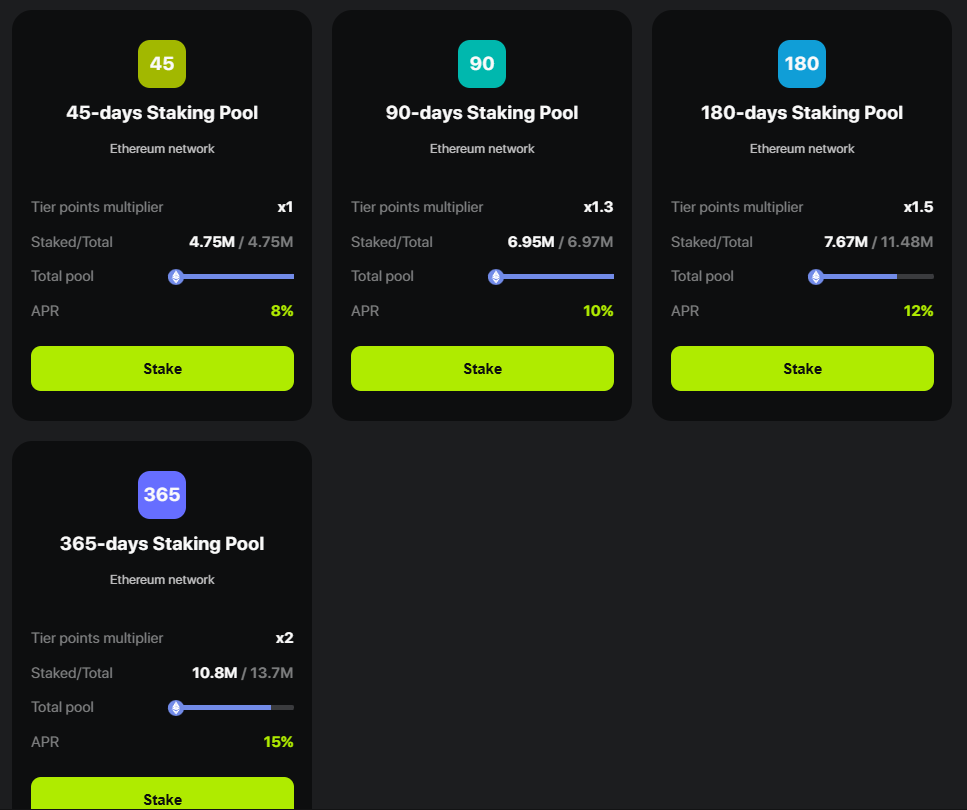This screenshot has width=967, height=810.
Task: Click 'Total pool' label in 180-days card
Action: pos(702,276)
